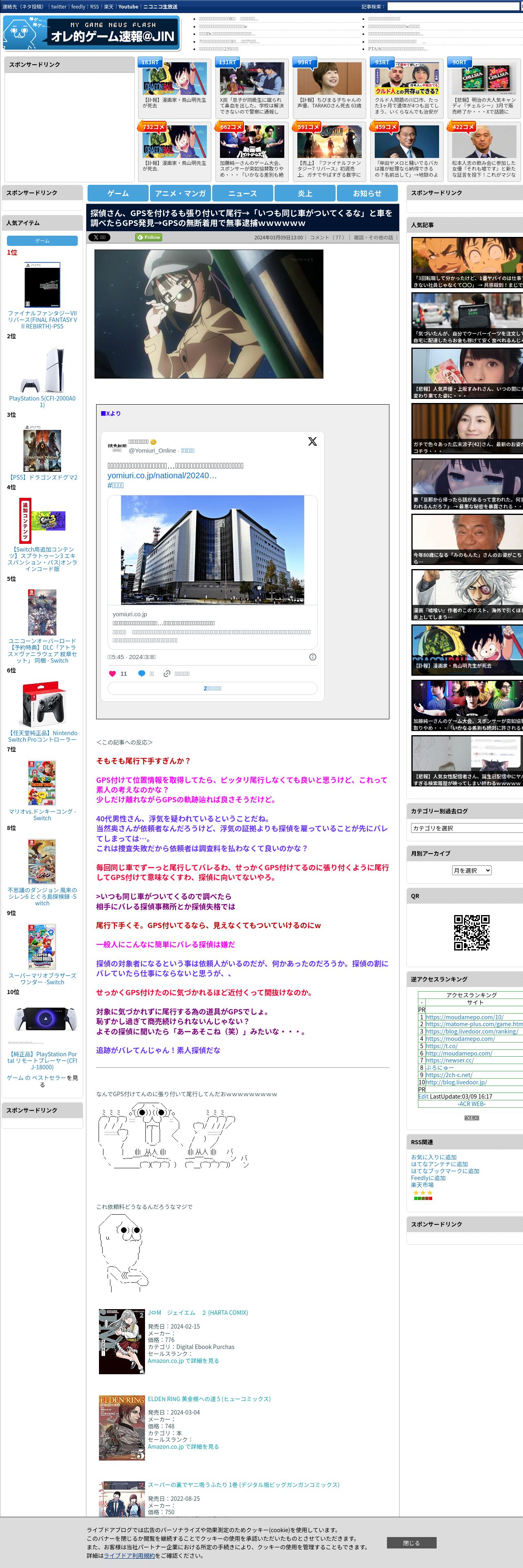Viewport: 523px width, 1568px height.
Task: Click the site logo オレ的ゲーム速報@JIN
Action: coord(91,33)
